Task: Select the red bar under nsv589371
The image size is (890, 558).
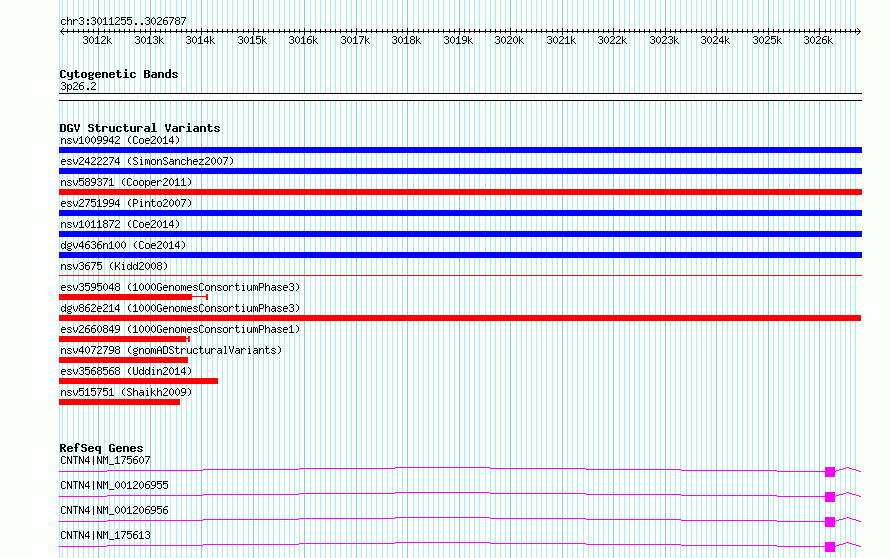Action: click(x=460, y=192)
